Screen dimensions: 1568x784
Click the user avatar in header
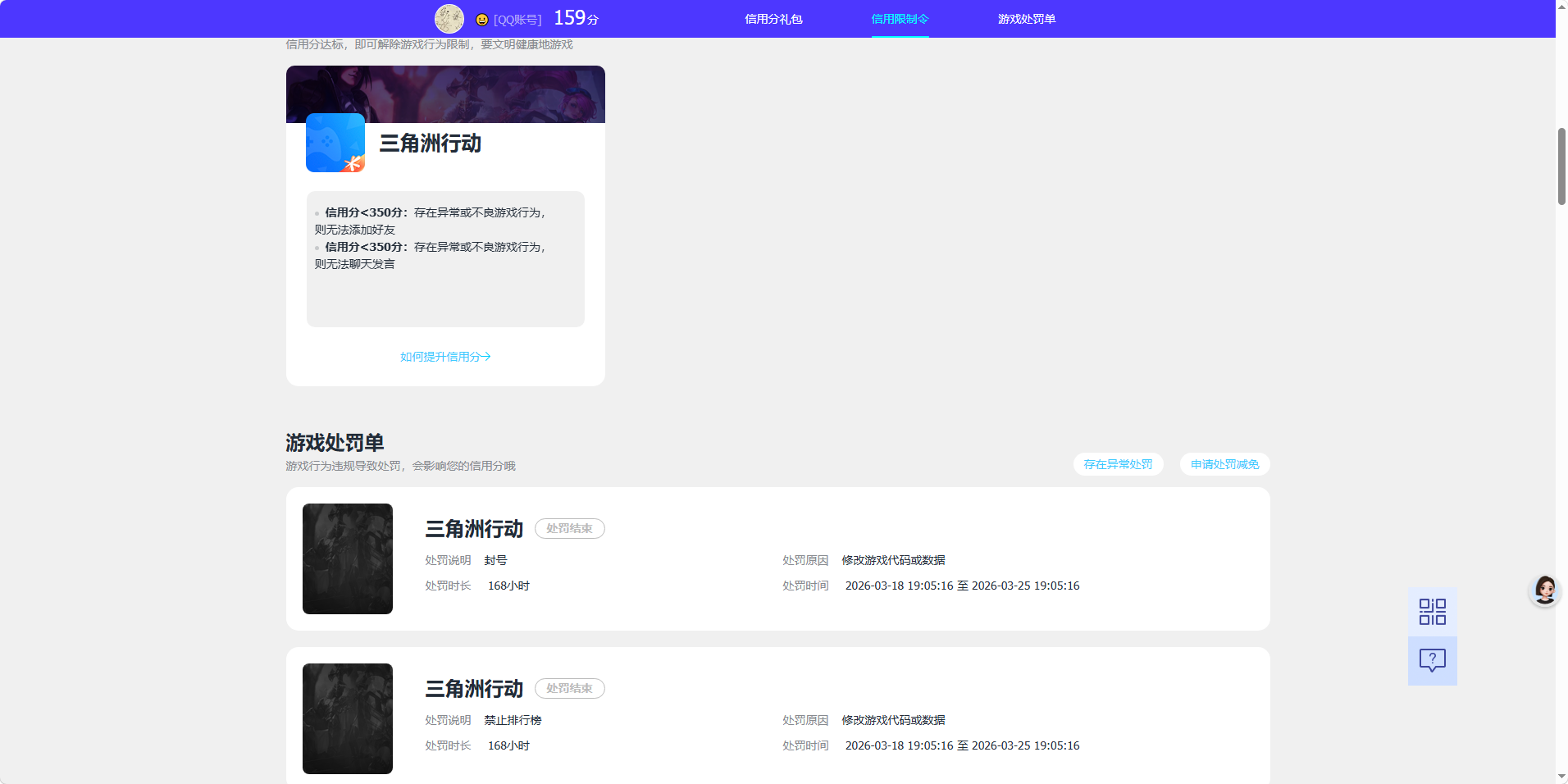pos(449,19)
